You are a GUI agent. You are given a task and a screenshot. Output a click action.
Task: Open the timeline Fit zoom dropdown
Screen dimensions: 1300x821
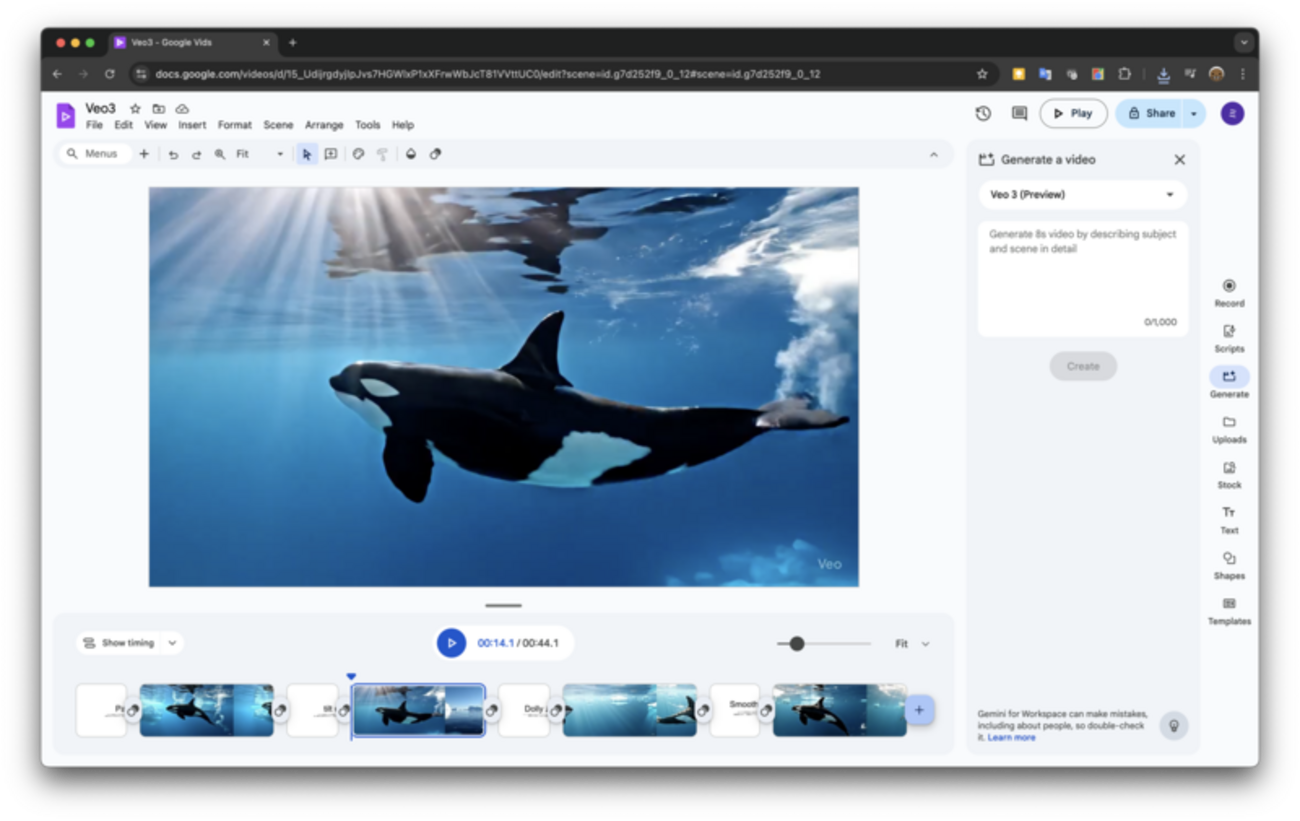pos(912,644)
